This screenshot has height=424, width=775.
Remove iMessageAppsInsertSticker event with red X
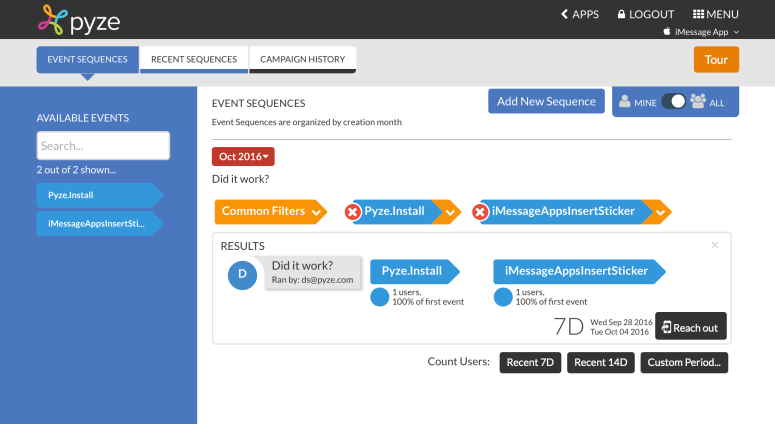[480, 212]
